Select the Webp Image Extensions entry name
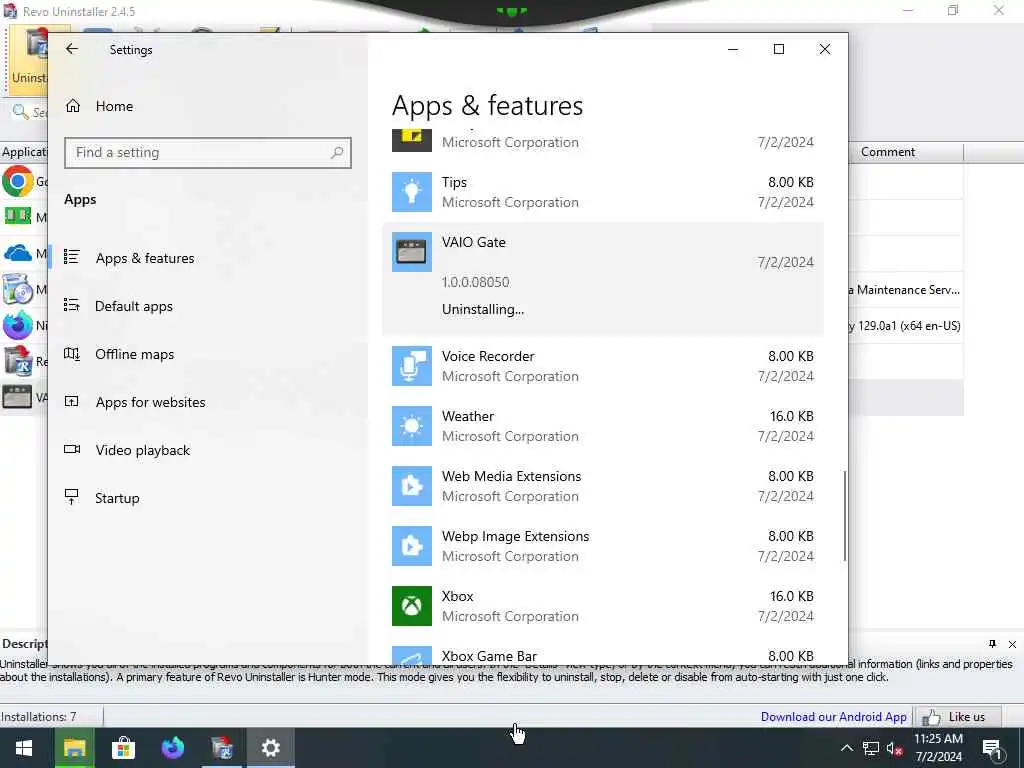 pyautogui.click(x=515, y=536)
